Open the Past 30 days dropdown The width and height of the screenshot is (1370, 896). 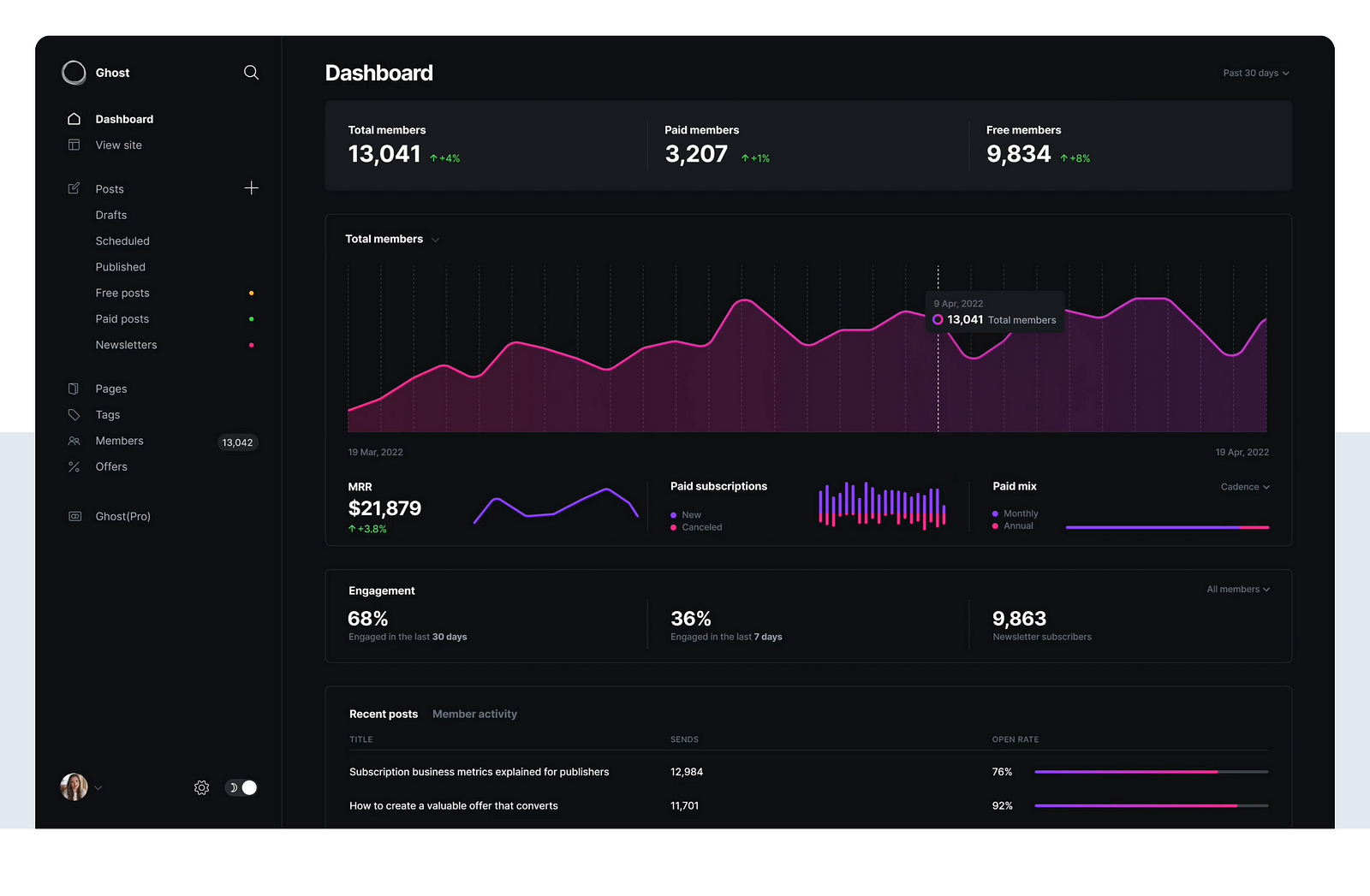click(x=1255, y=74)
